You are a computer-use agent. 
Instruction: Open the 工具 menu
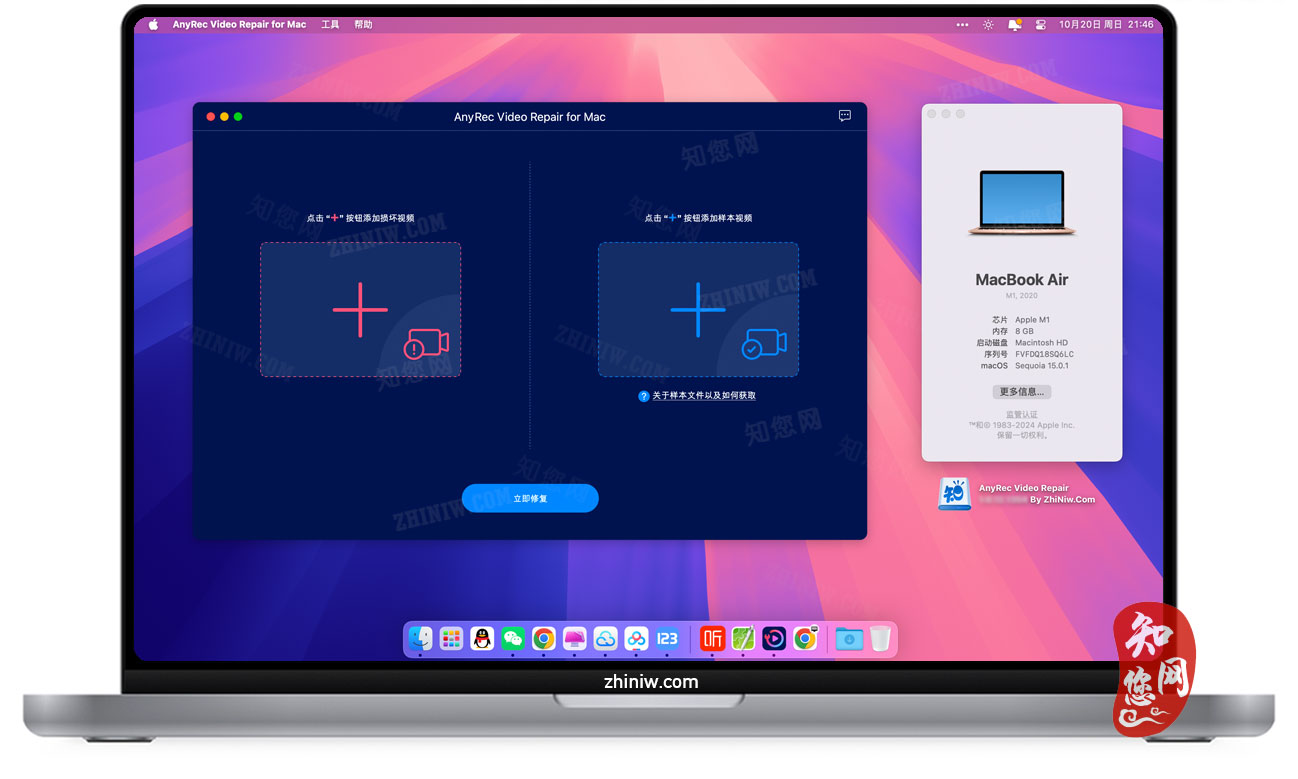pos(330,24)
